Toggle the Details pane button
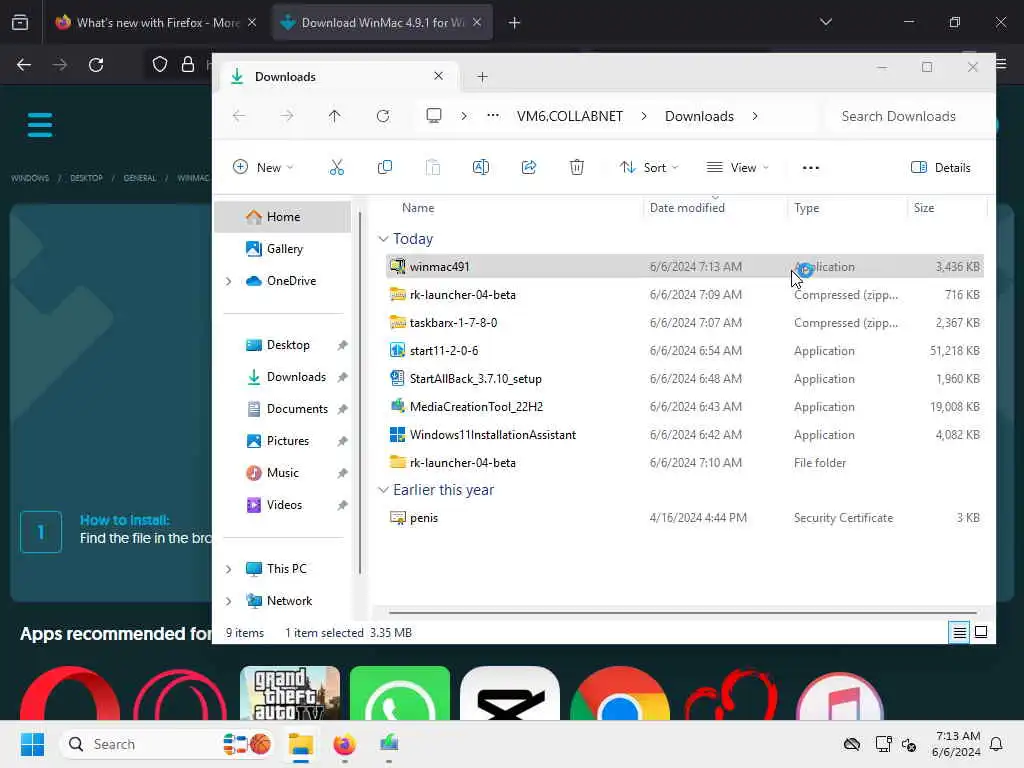 [940, 168]
